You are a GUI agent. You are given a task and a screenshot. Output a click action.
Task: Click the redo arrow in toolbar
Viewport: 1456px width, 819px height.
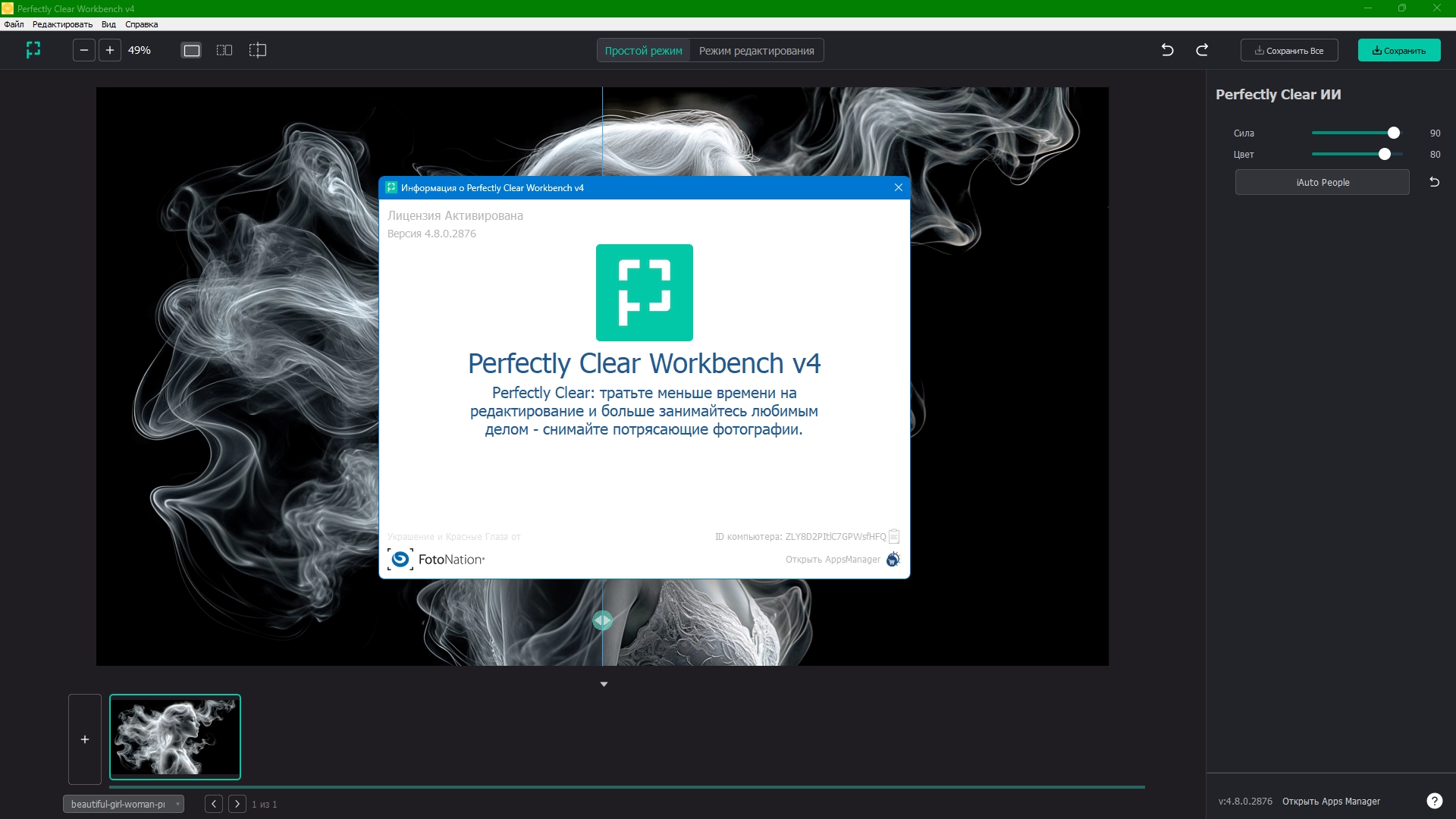[x=1202, y=50]
